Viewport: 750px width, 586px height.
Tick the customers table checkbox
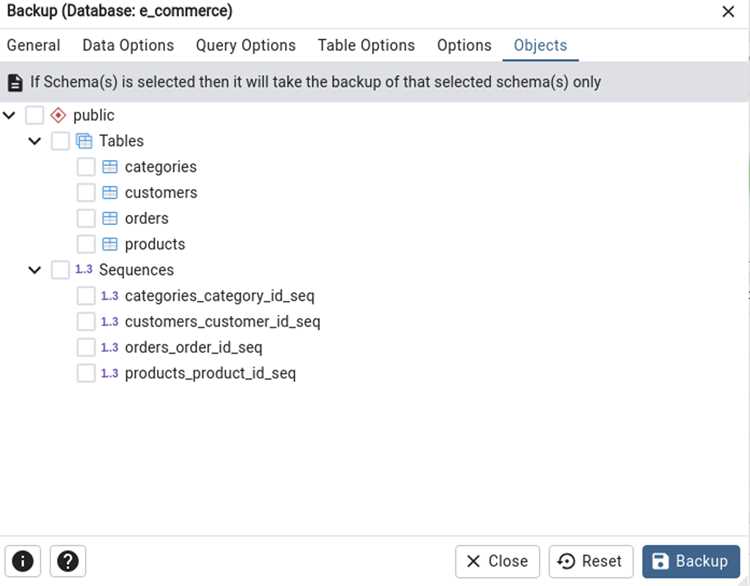86,193
